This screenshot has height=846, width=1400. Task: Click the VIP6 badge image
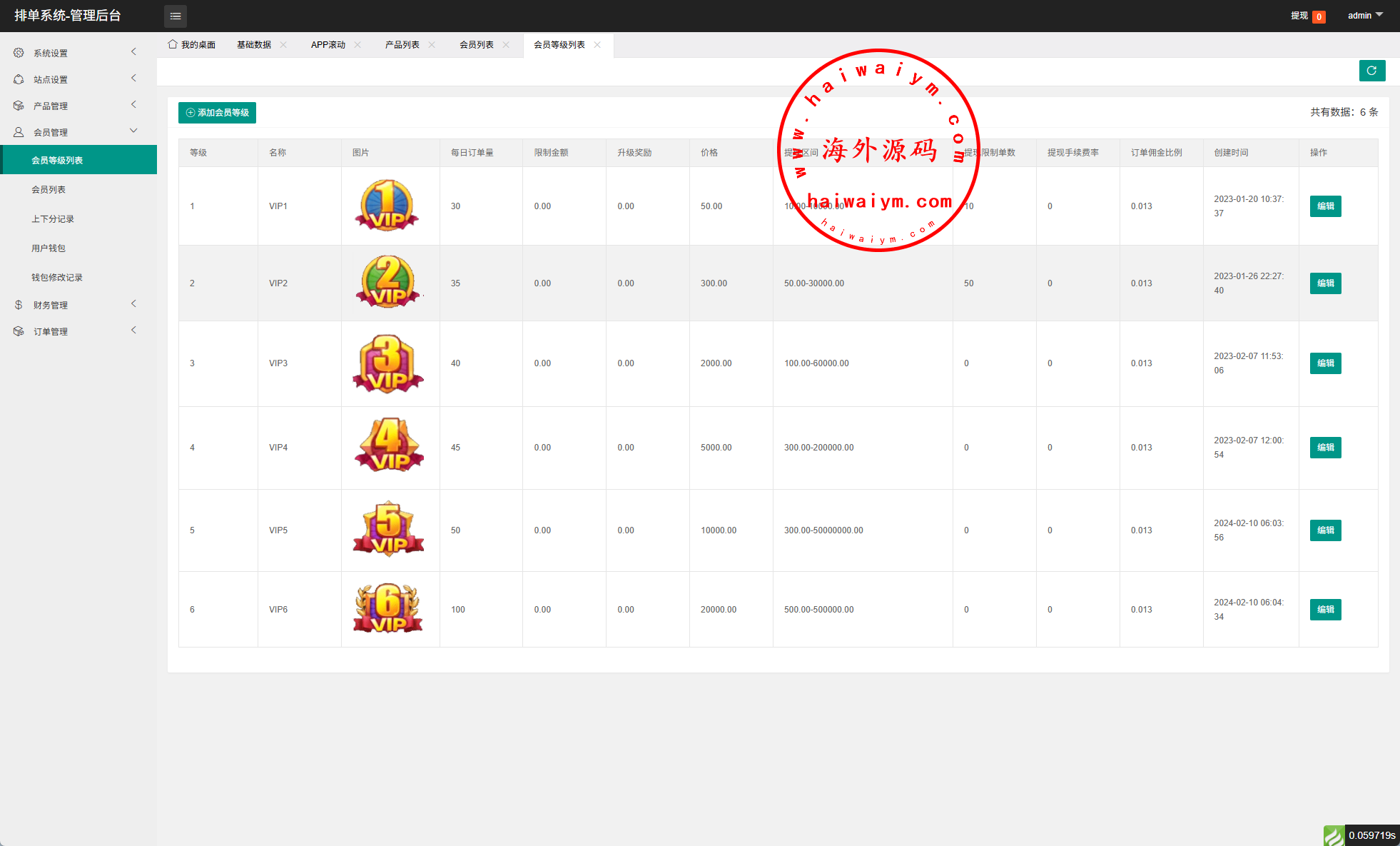389,609
